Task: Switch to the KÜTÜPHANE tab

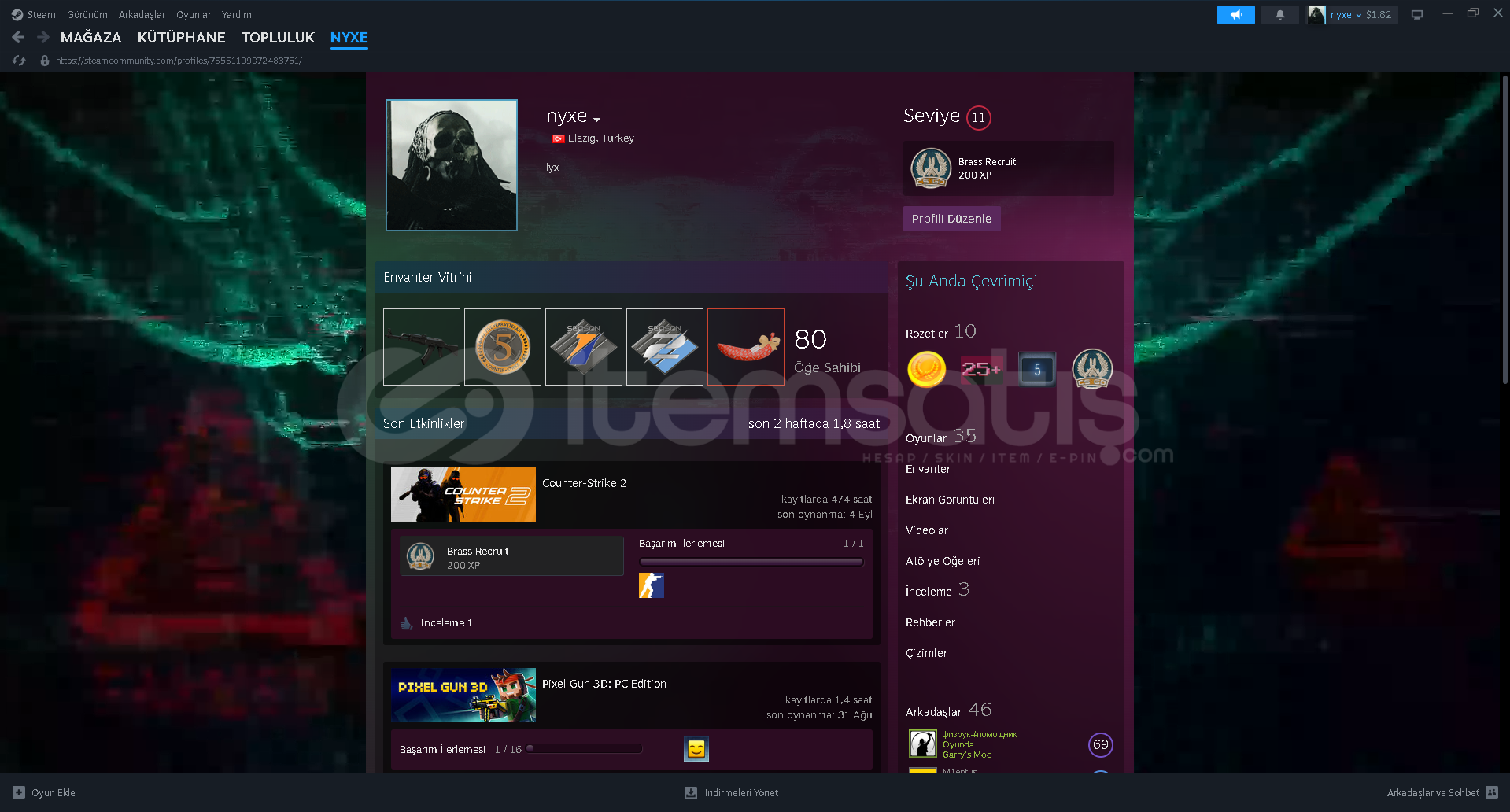Action: 181,37
